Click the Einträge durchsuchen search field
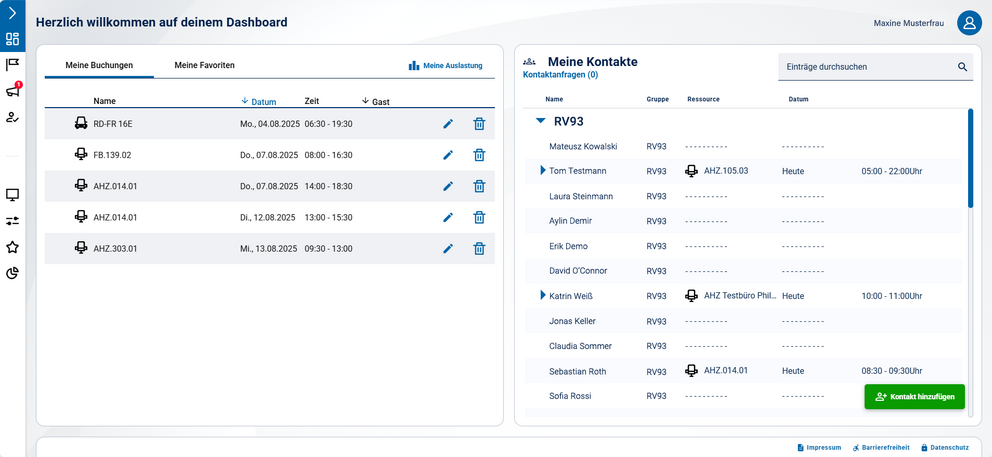The height and width of the screenshot is (457, 992). 865,67
